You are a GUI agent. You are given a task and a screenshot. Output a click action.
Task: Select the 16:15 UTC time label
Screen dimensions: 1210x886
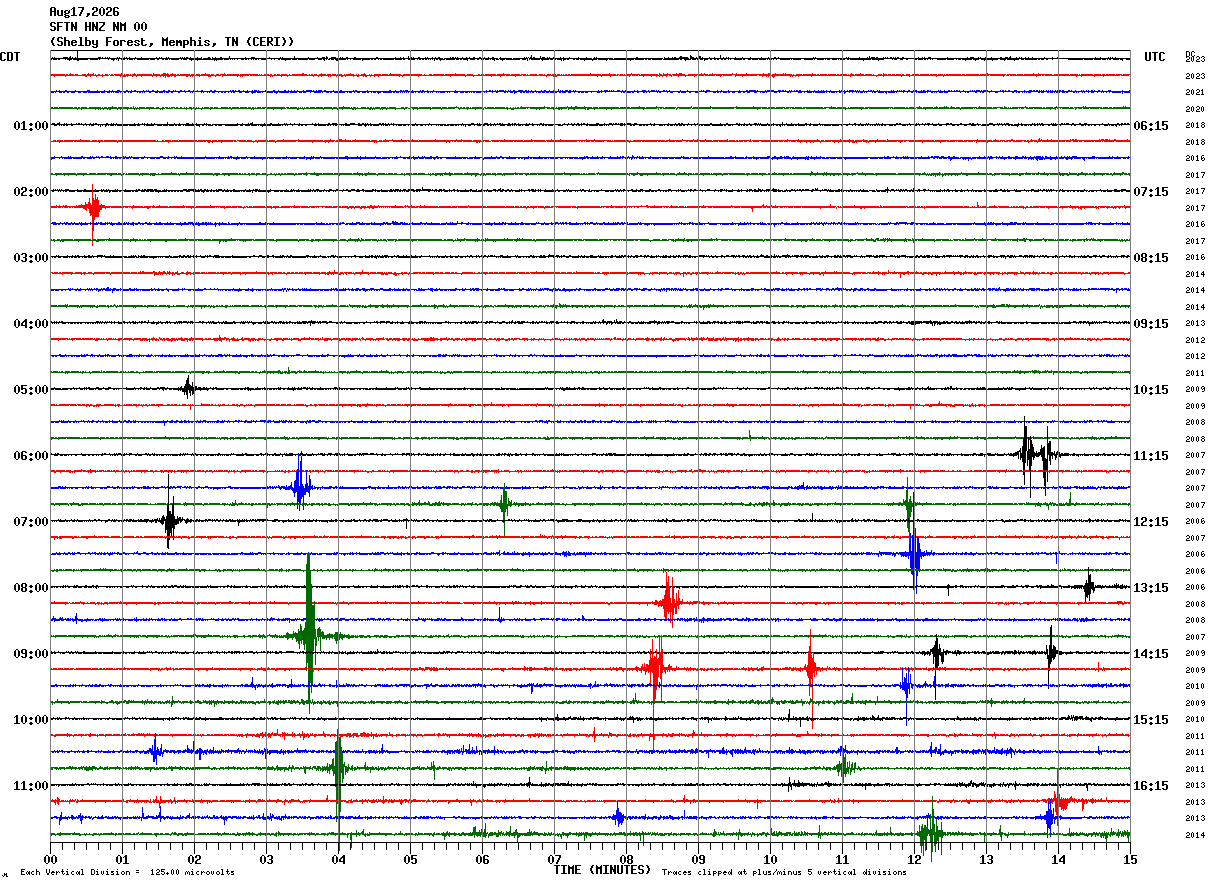[1151, 786]
